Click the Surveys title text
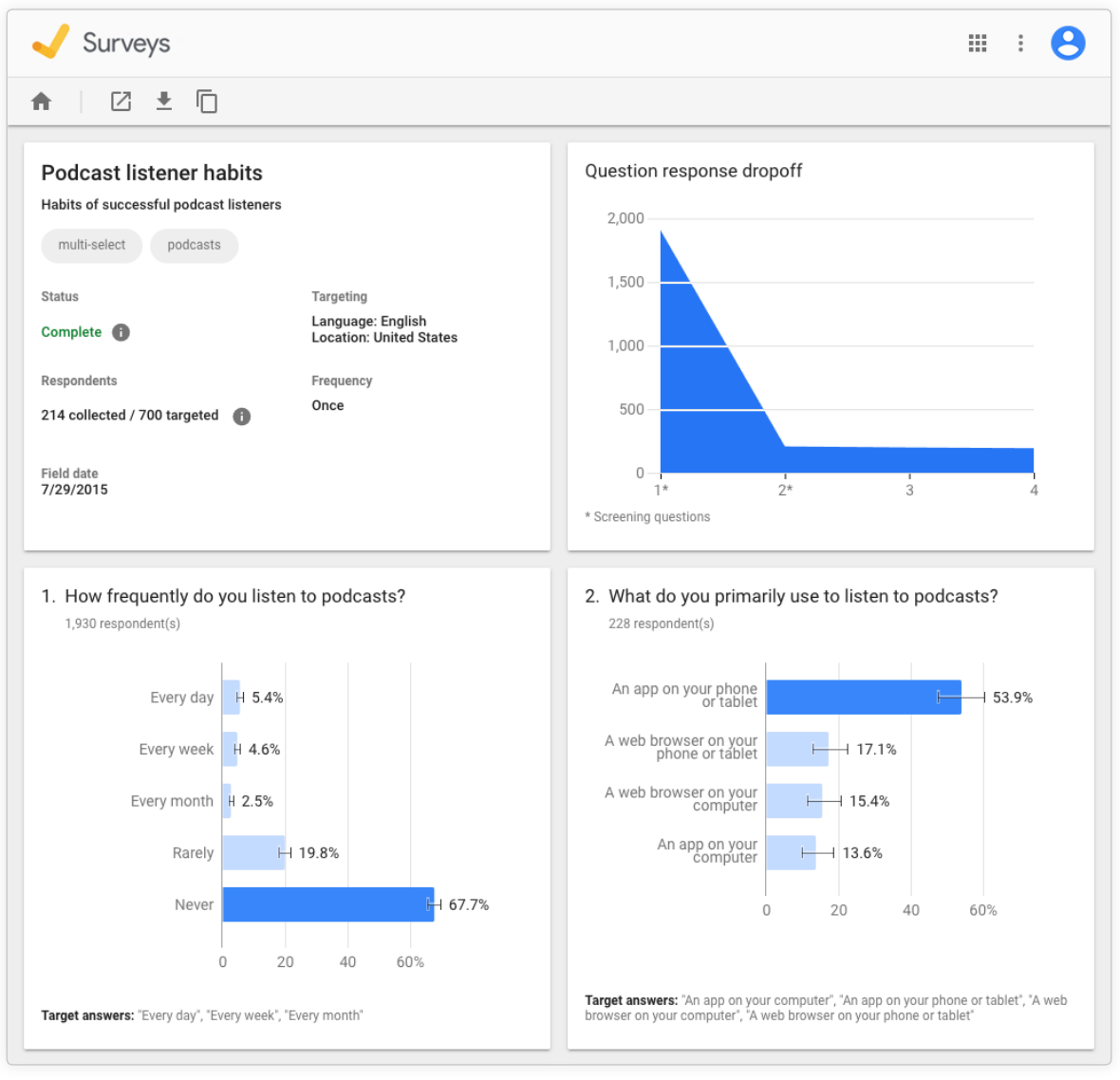This screenshot has width=1120, height=1080. coord(126,43)
